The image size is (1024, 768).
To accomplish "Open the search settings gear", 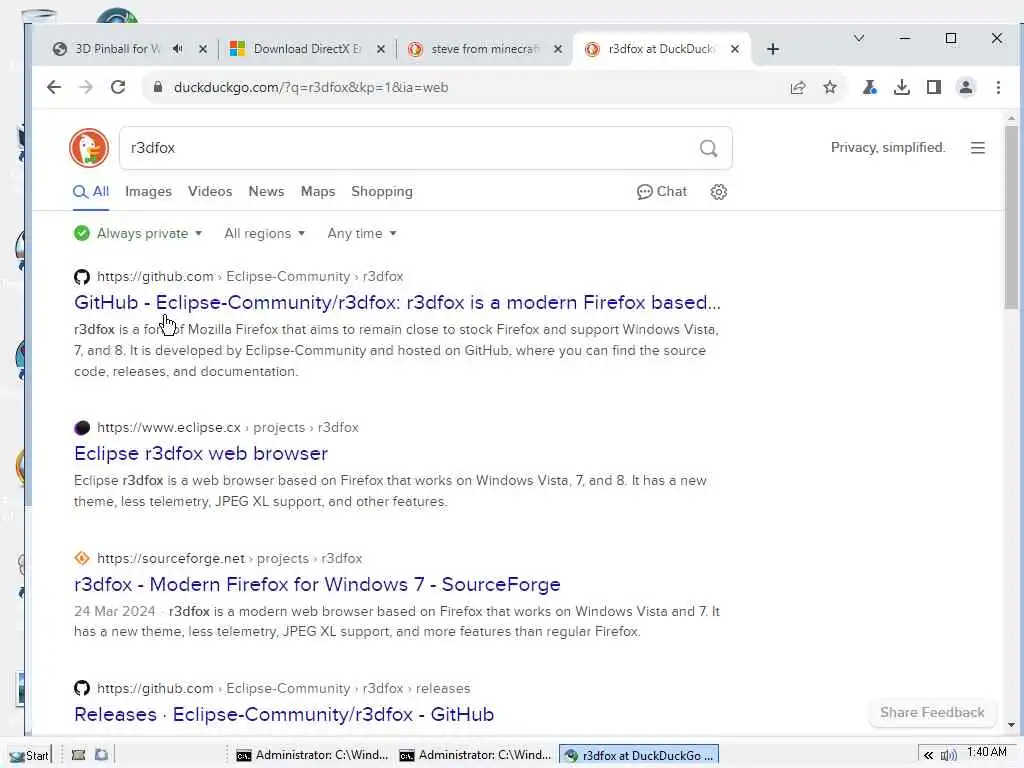I will point(719,192).
